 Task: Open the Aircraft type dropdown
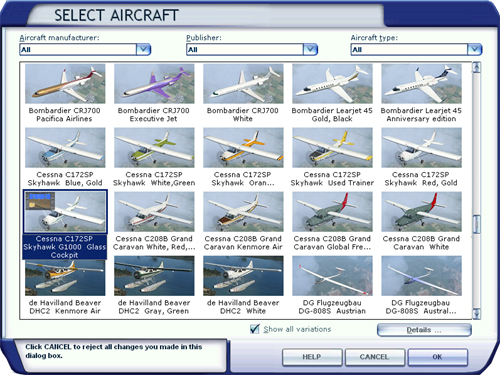[475, 50]
